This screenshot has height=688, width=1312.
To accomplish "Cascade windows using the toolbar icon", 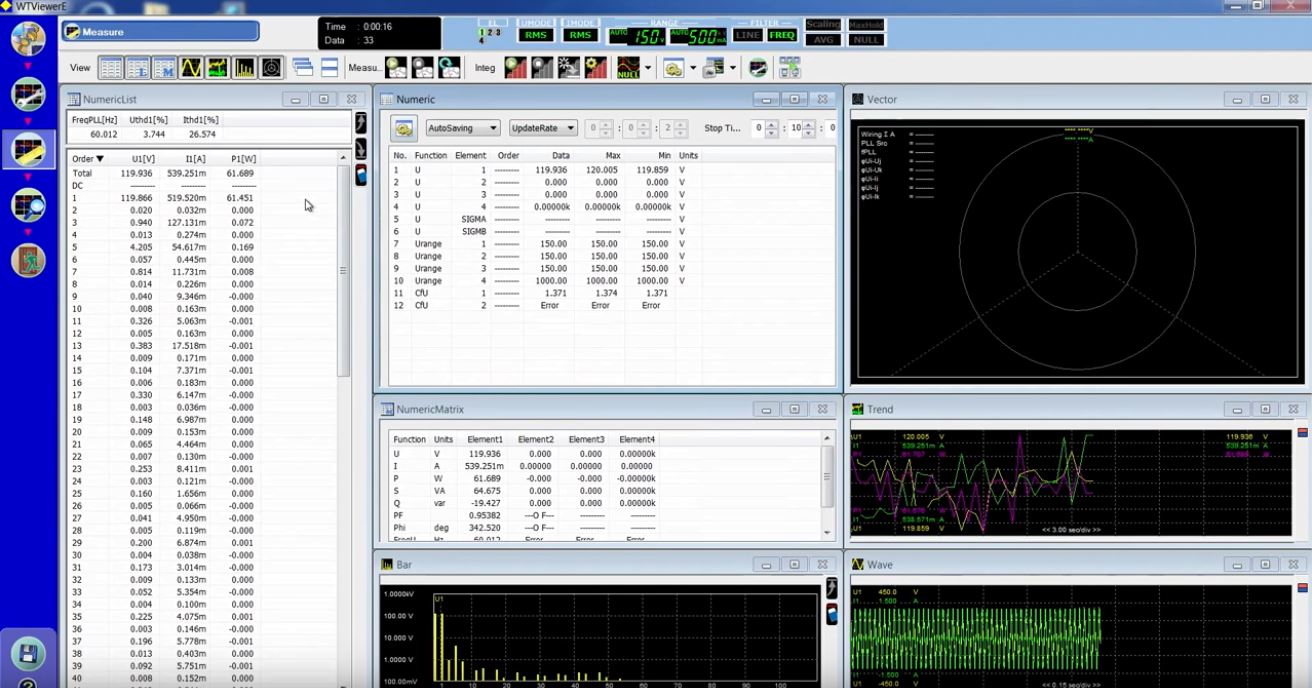I will click(303, 68).
